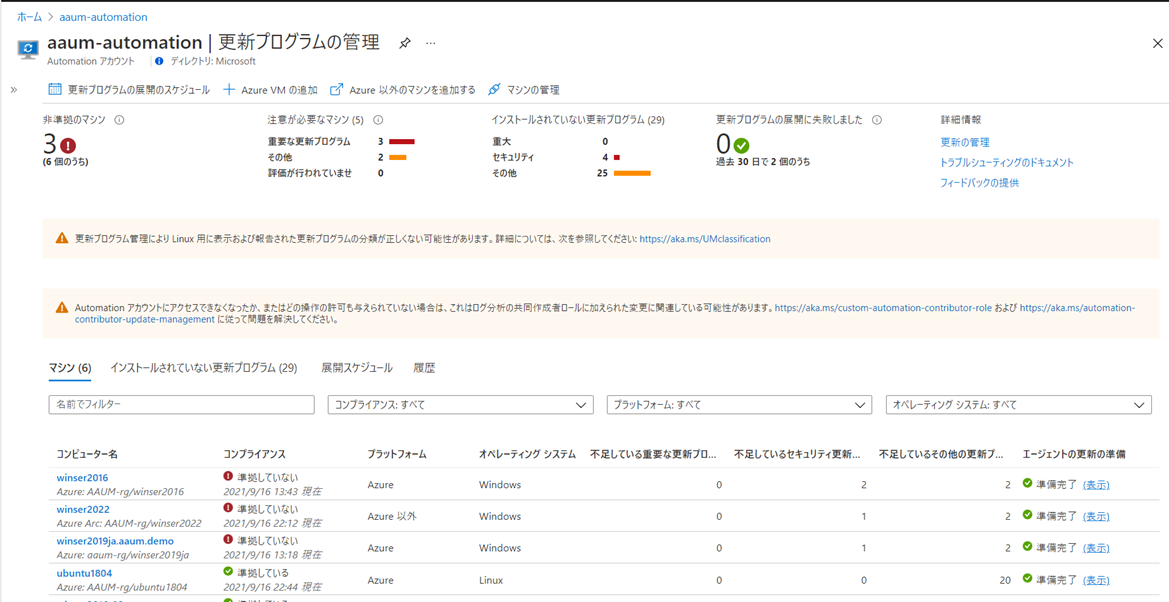The height and width of the screenshot is (602, 1169).
Task: Switch to the 展開スケジュール tab
Action: pyautogui.click(x=356, y=368)
